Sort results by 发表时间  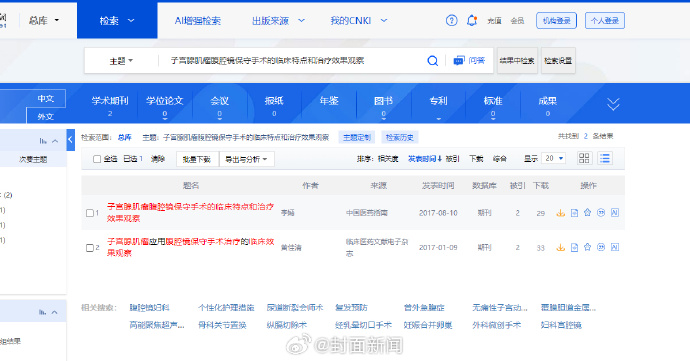tap(424, 158)
